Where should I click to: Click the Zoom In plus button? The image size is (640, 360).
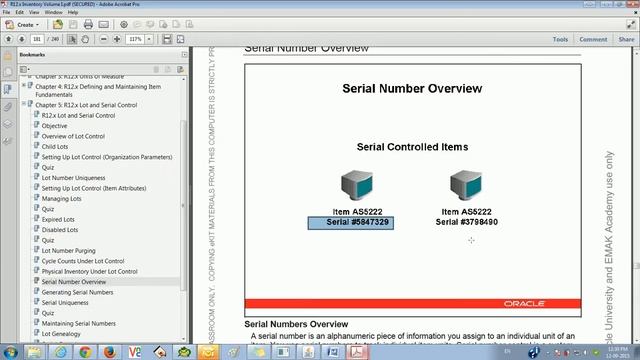(117, 39)
